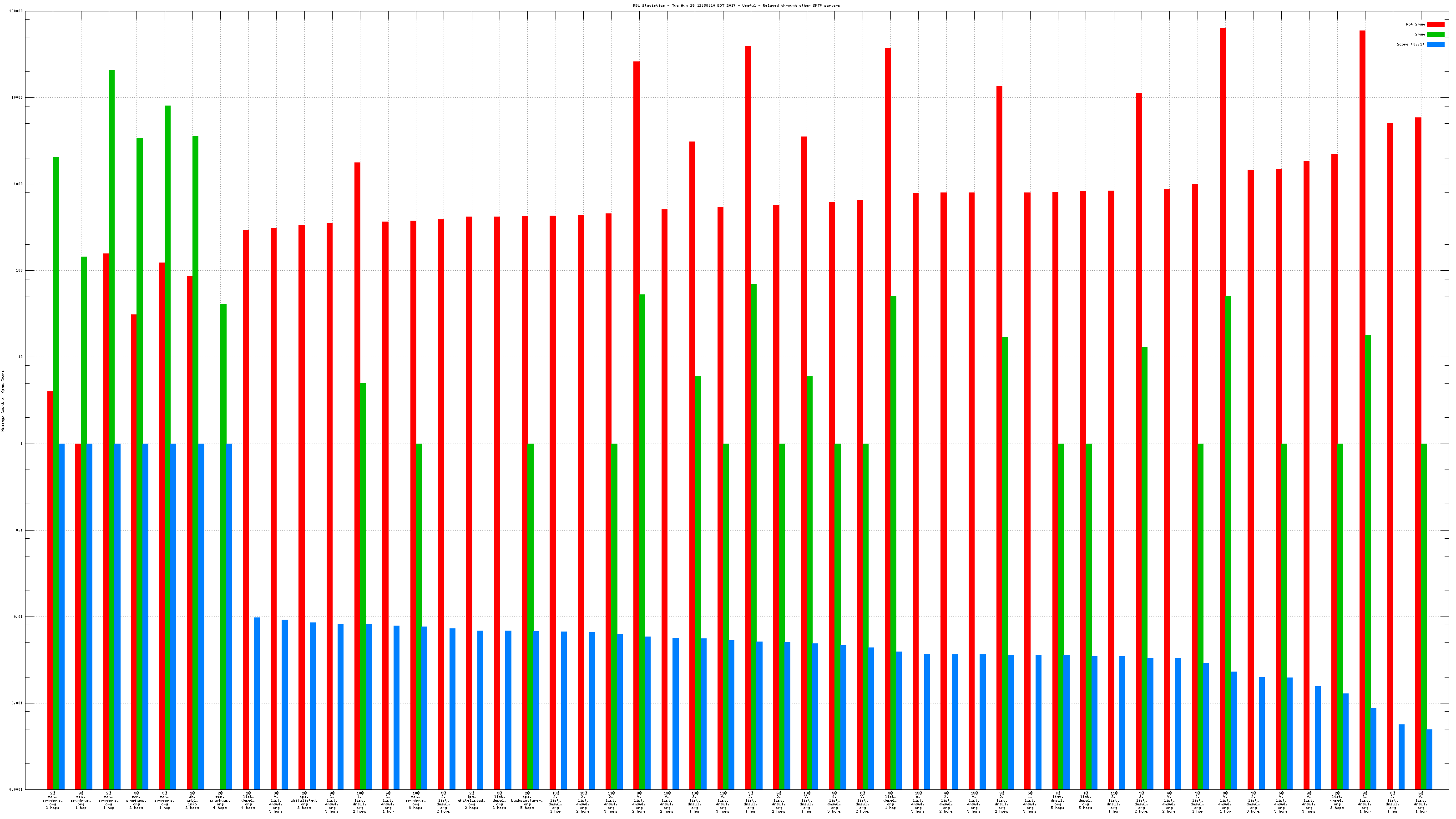Click the green Spam legend swatch

1435,35
